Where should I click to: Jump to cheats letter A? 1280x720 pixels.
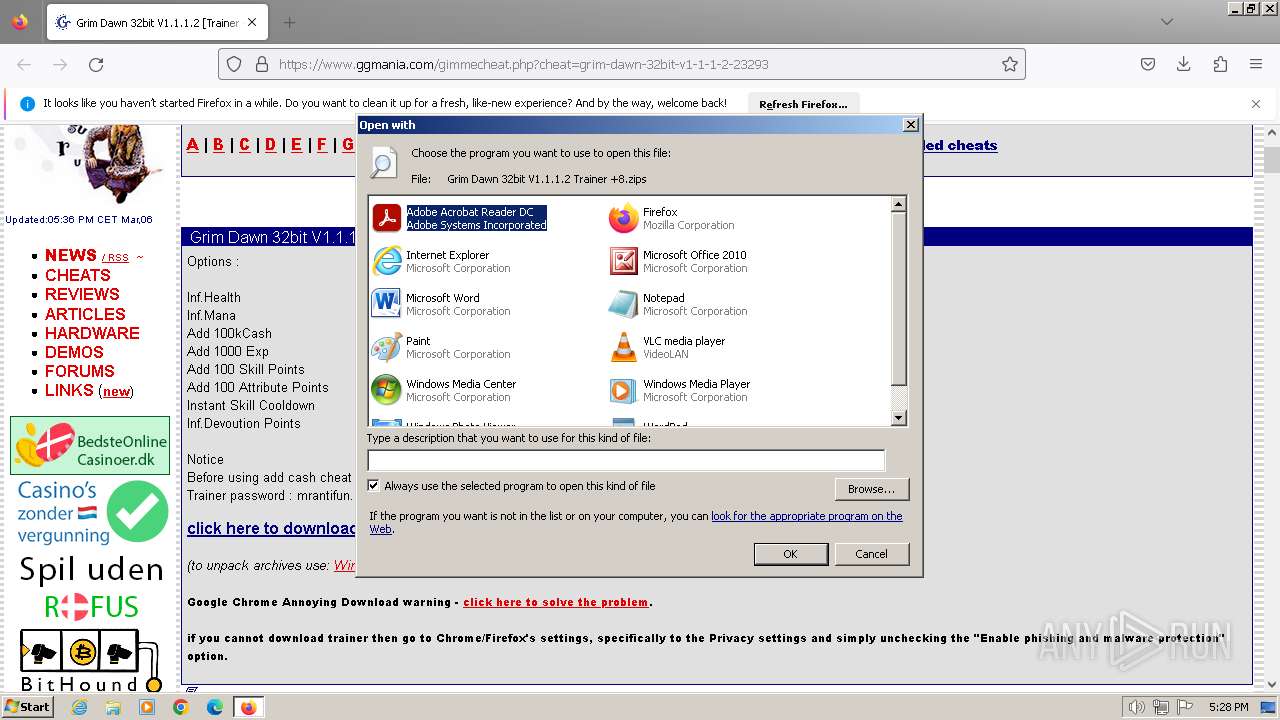pos(193,145)
